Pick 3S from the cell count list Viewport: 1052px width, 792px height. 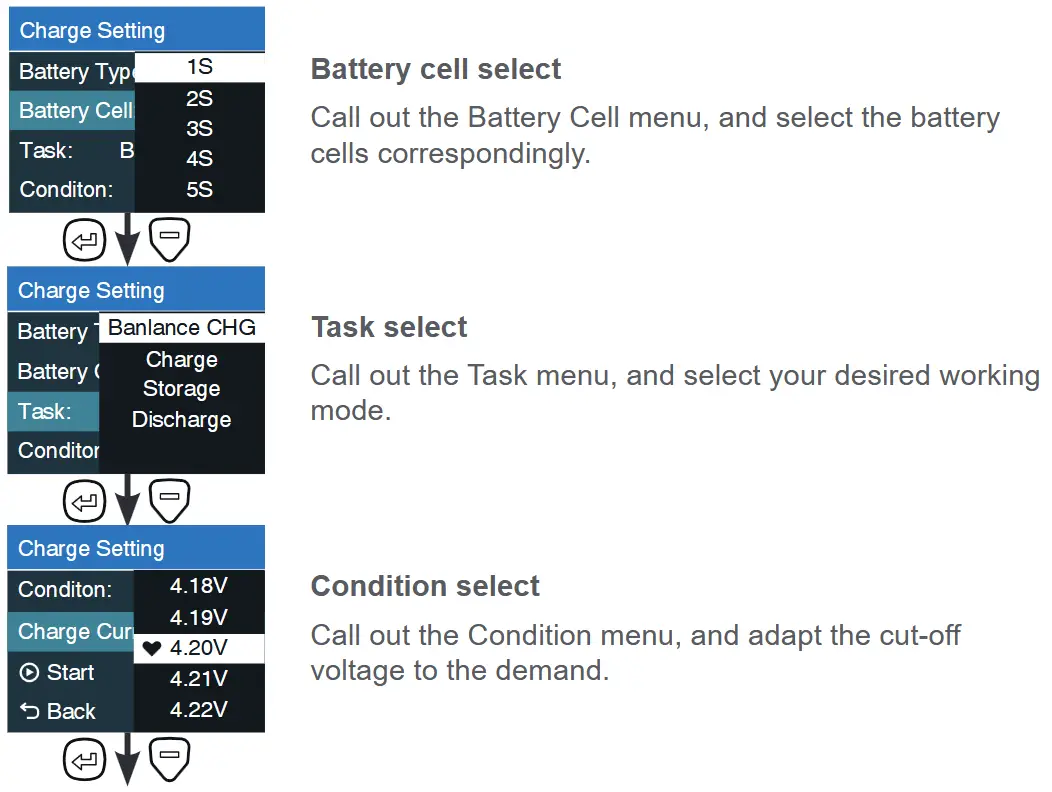point(200,128)
